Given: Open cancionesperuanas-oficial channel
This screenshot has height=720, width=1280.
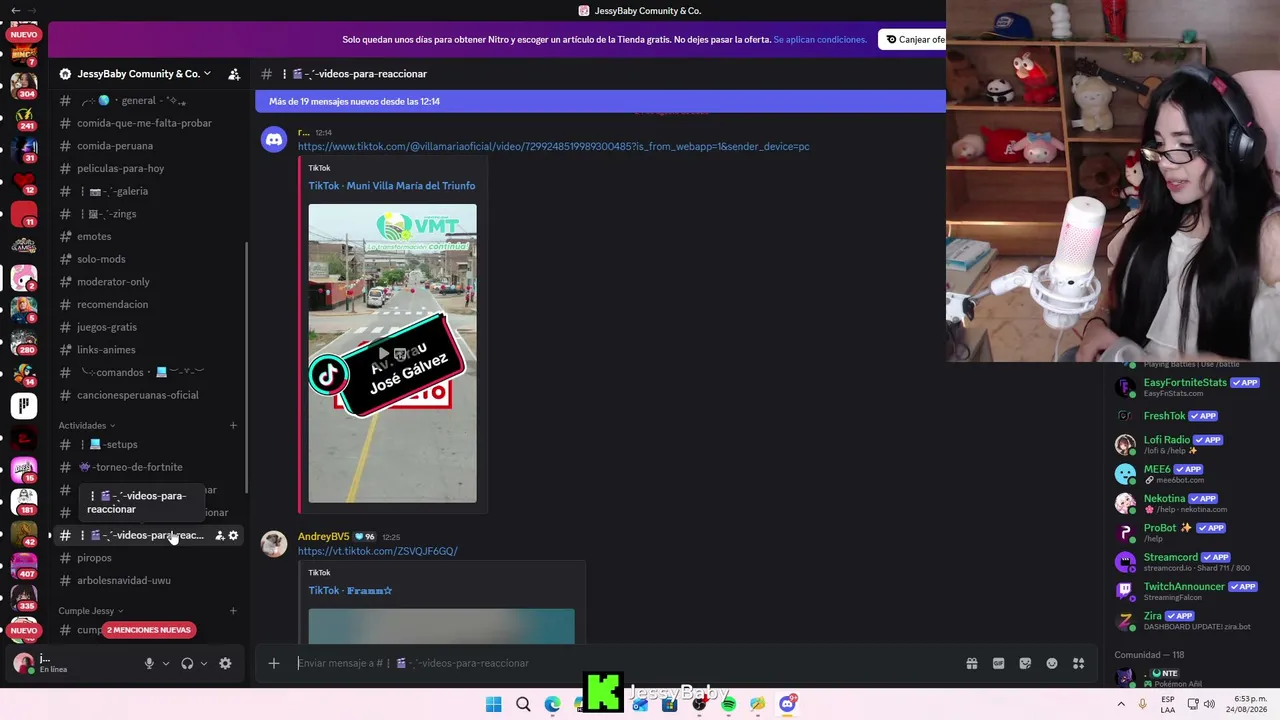Looking at the screenshot, I should pyautogui.click(x=145, y=395).
